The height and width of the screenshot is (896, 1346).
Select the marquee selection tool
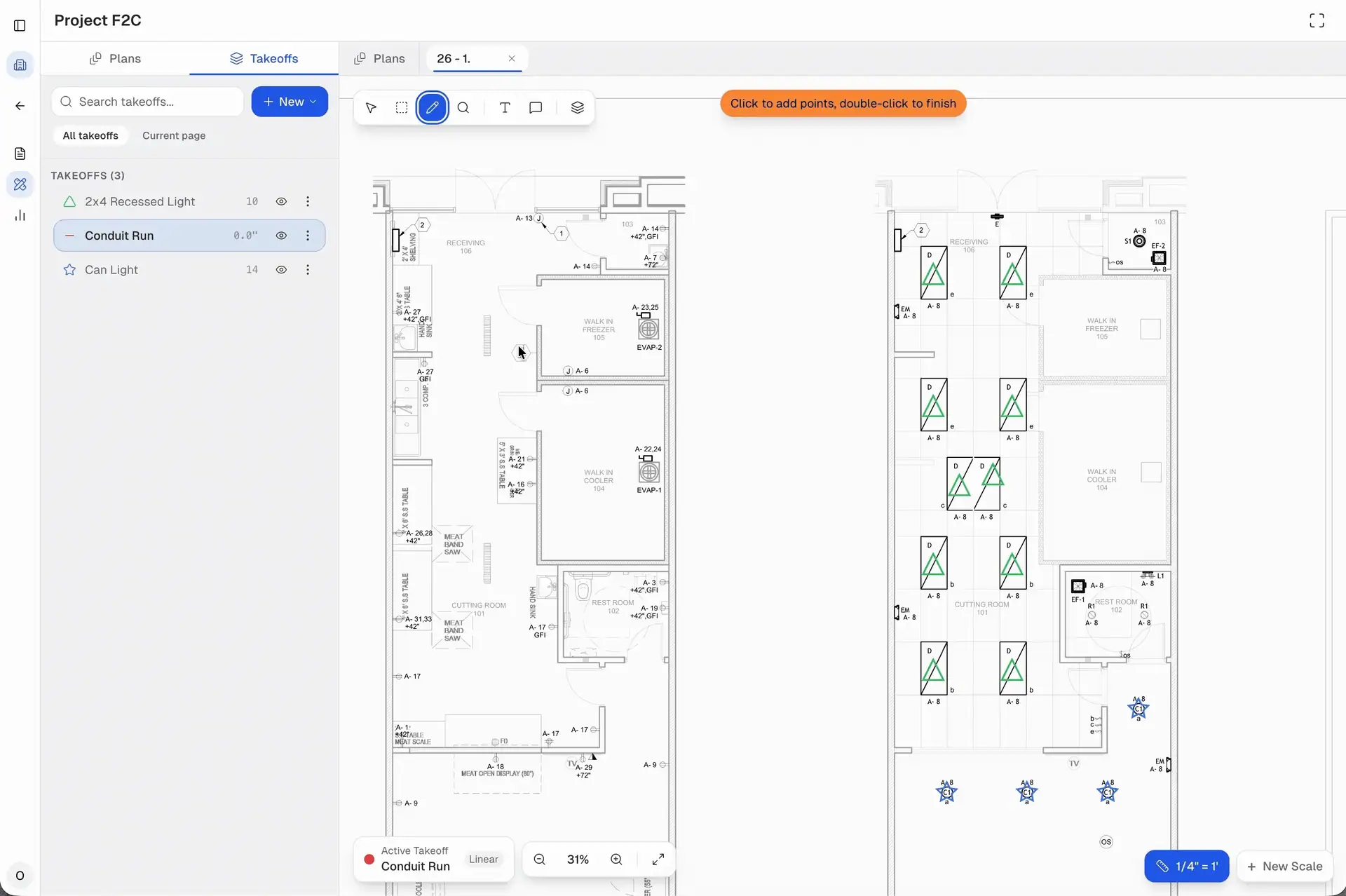(x=401, y=108)
